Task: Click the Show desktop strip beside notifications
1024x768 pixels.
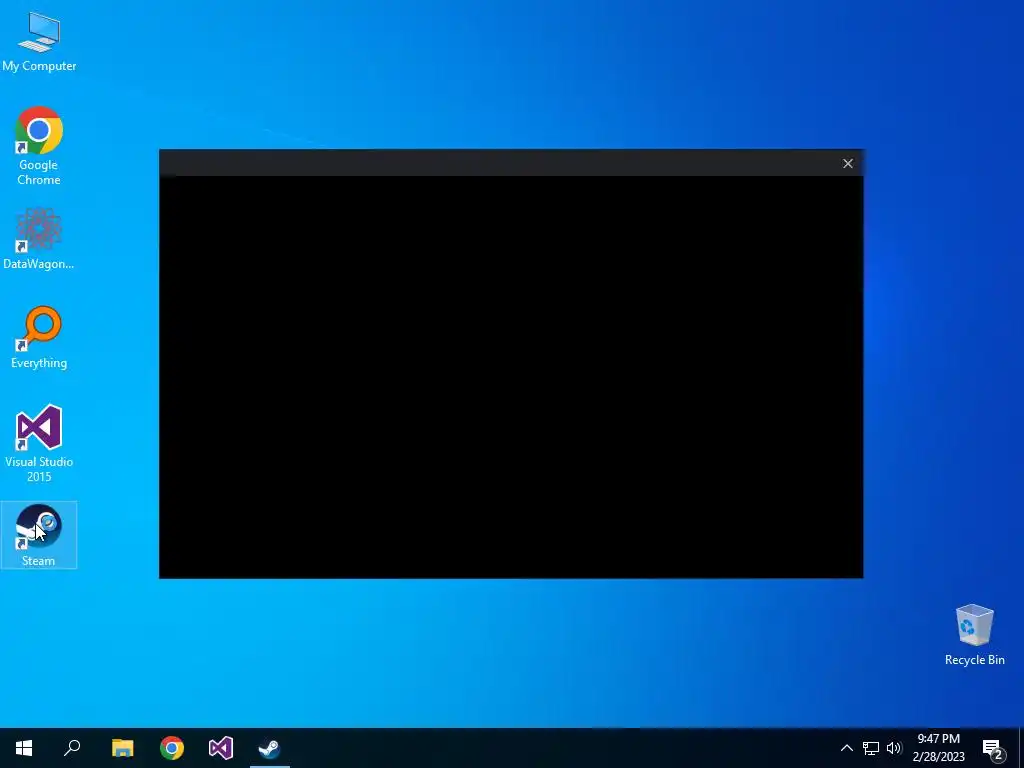Action: coord(1021,748)
